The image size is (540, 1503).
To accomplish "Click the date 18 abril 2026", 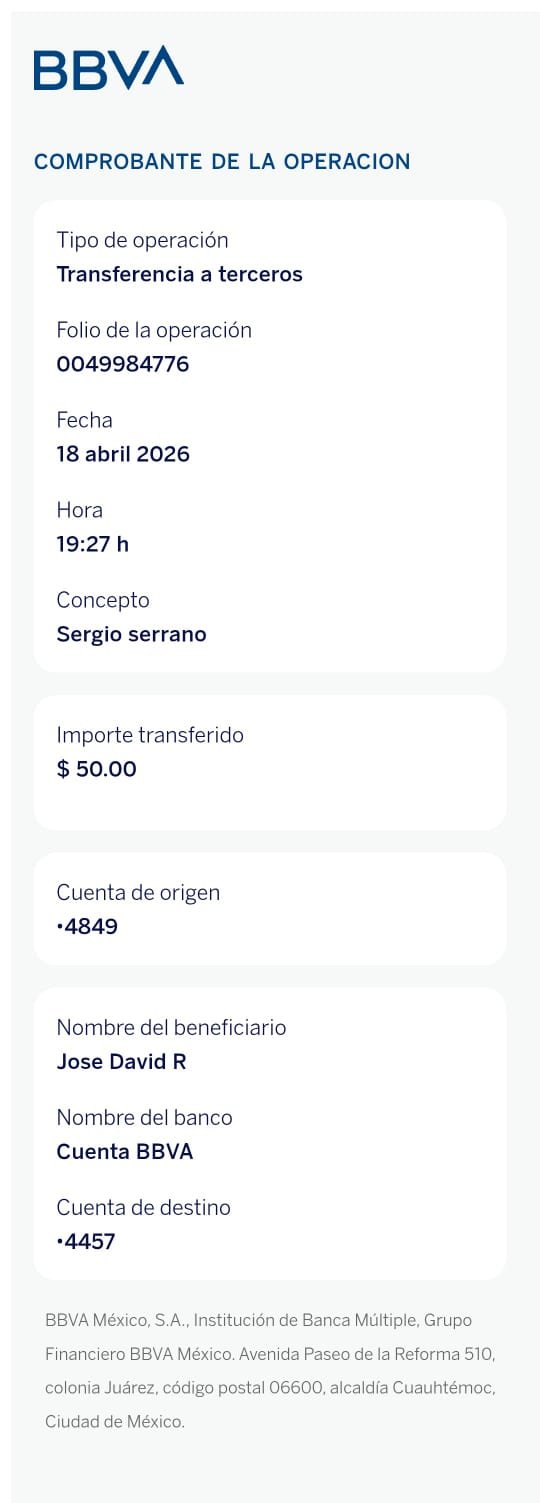I will pos(123,454).
